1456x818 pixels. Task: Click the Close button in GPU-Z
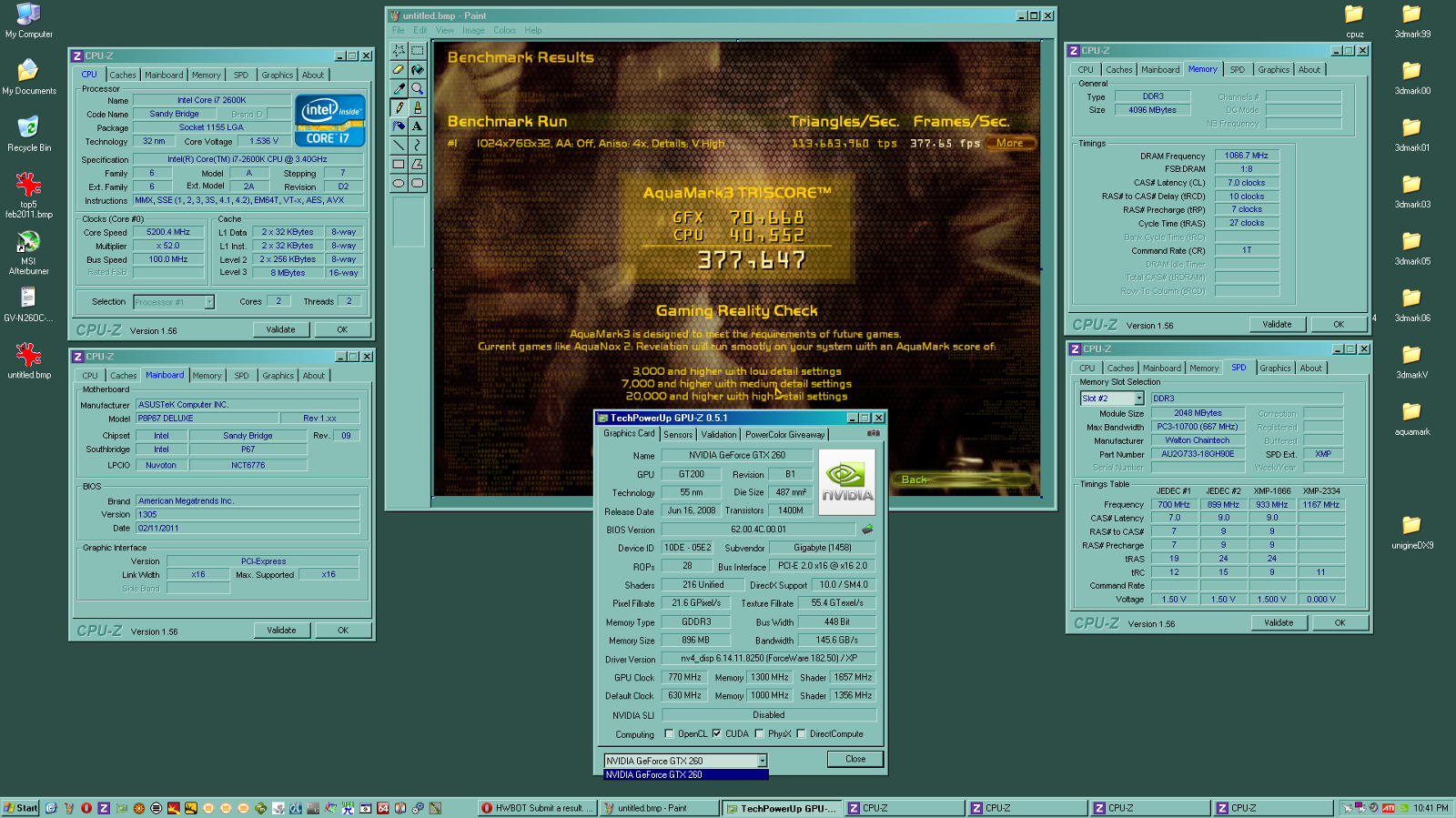pos(855,759)
